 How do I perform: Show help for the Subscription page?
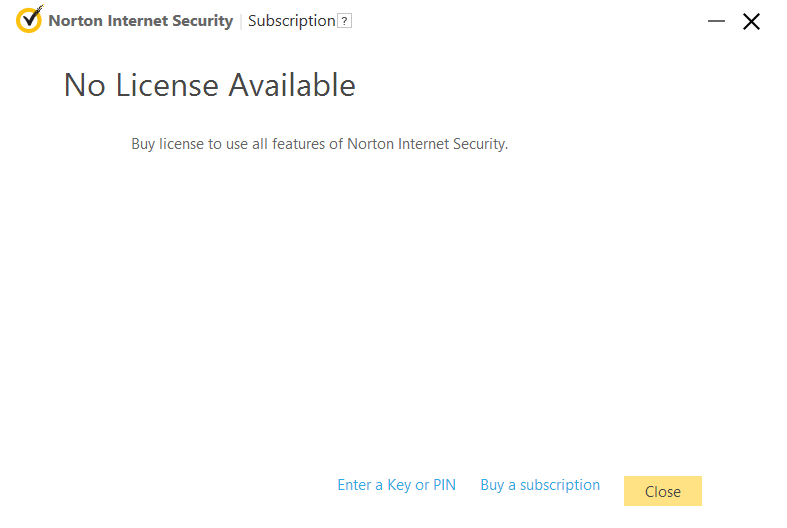tap(344, 21)
